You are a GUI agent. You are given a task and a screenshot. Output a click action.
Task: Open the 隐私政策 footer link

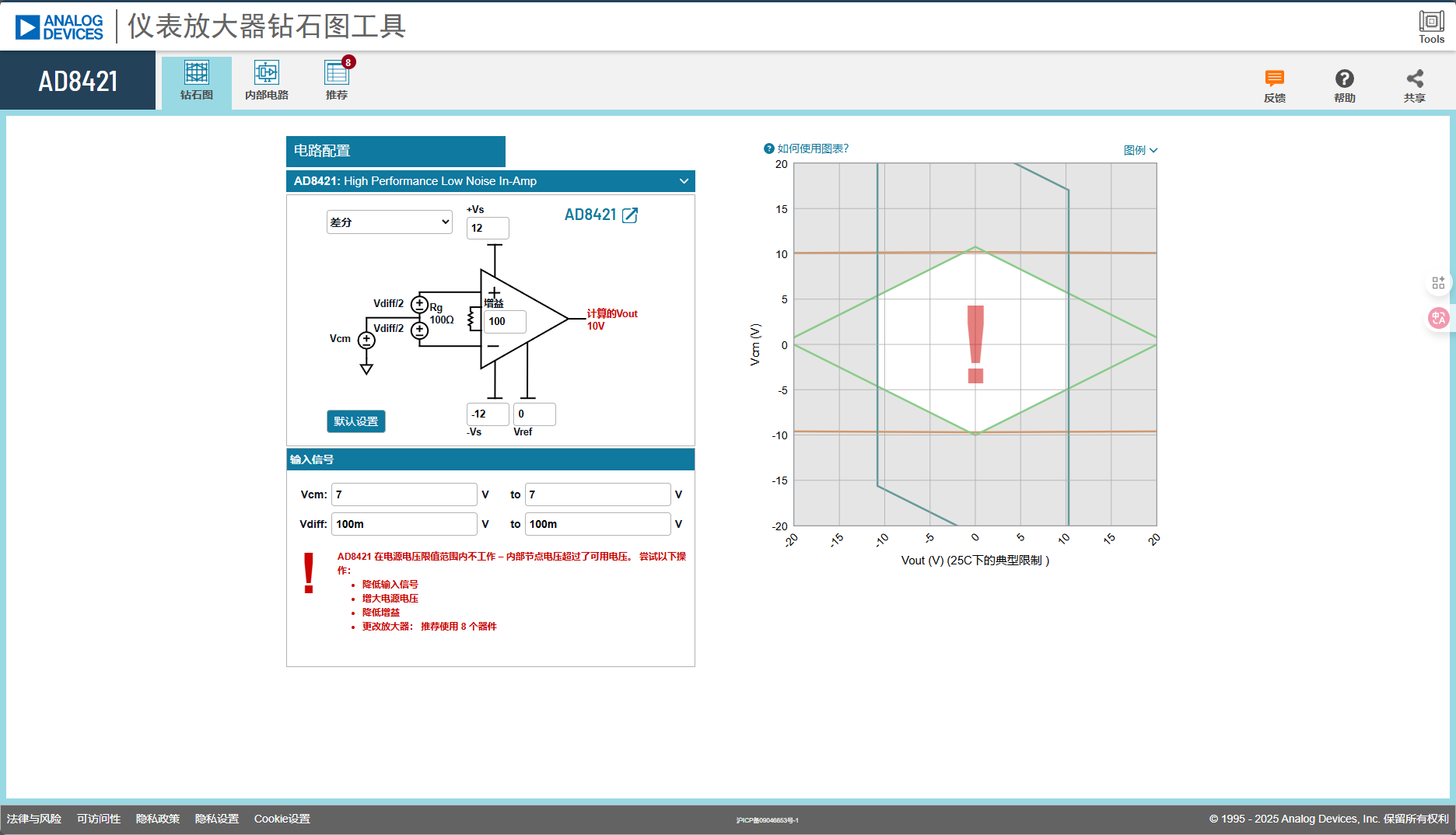tap(158, 819)
